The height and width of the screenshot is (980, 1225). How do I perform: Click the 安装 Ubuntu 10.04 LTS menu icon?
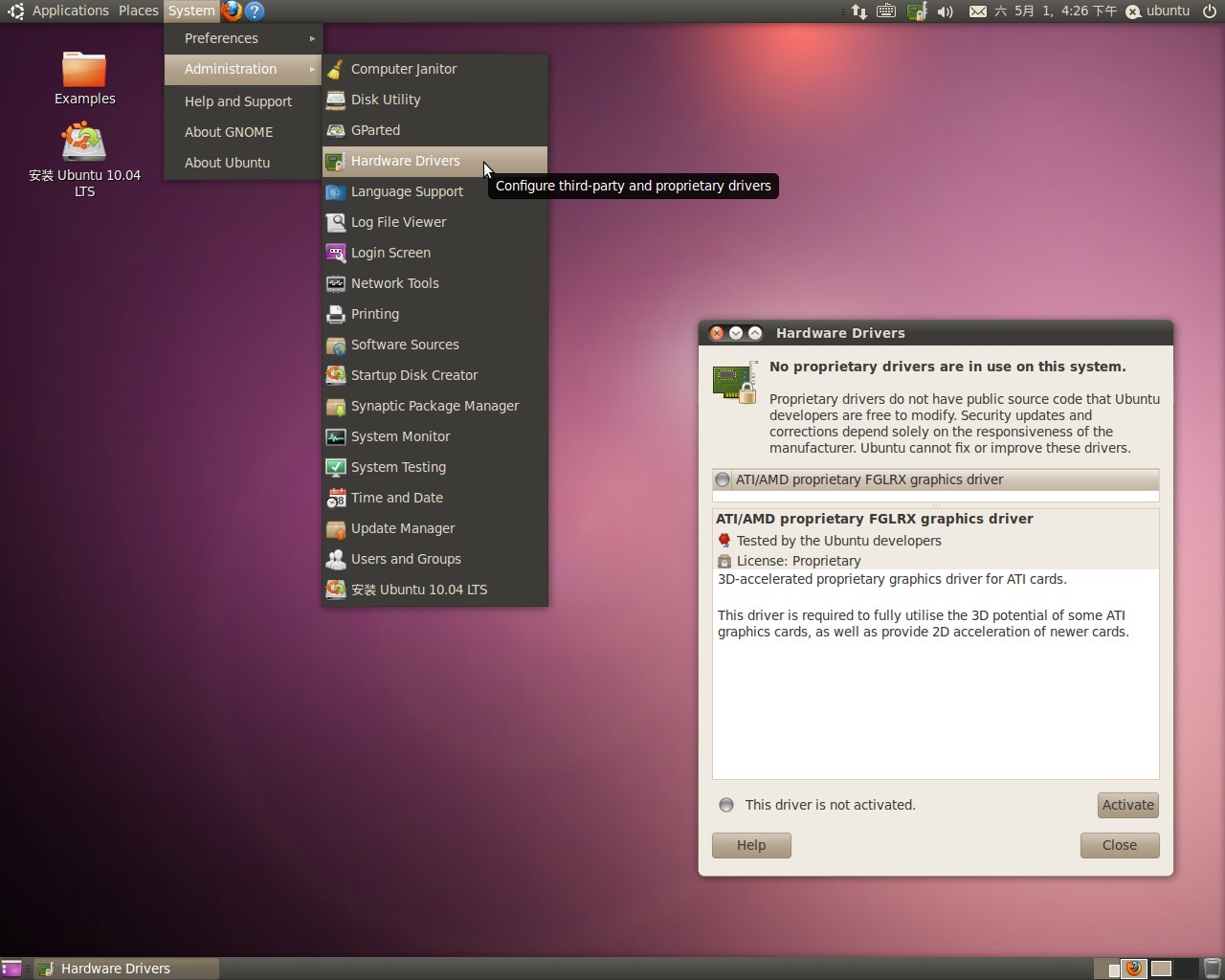tap(335, 590)
